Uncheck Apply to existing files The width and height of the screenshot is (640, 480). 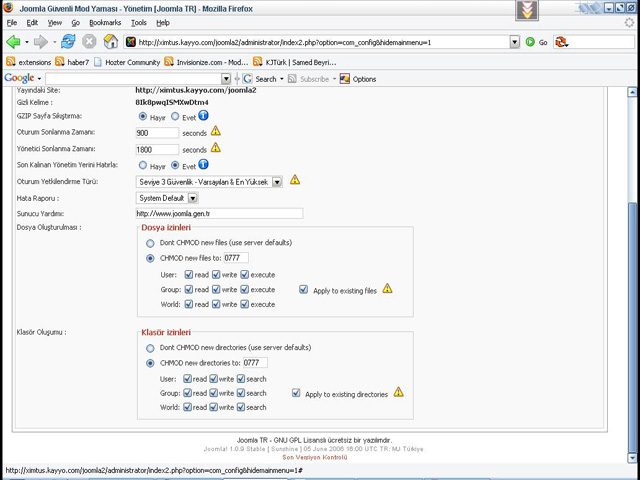click(303, 289)
